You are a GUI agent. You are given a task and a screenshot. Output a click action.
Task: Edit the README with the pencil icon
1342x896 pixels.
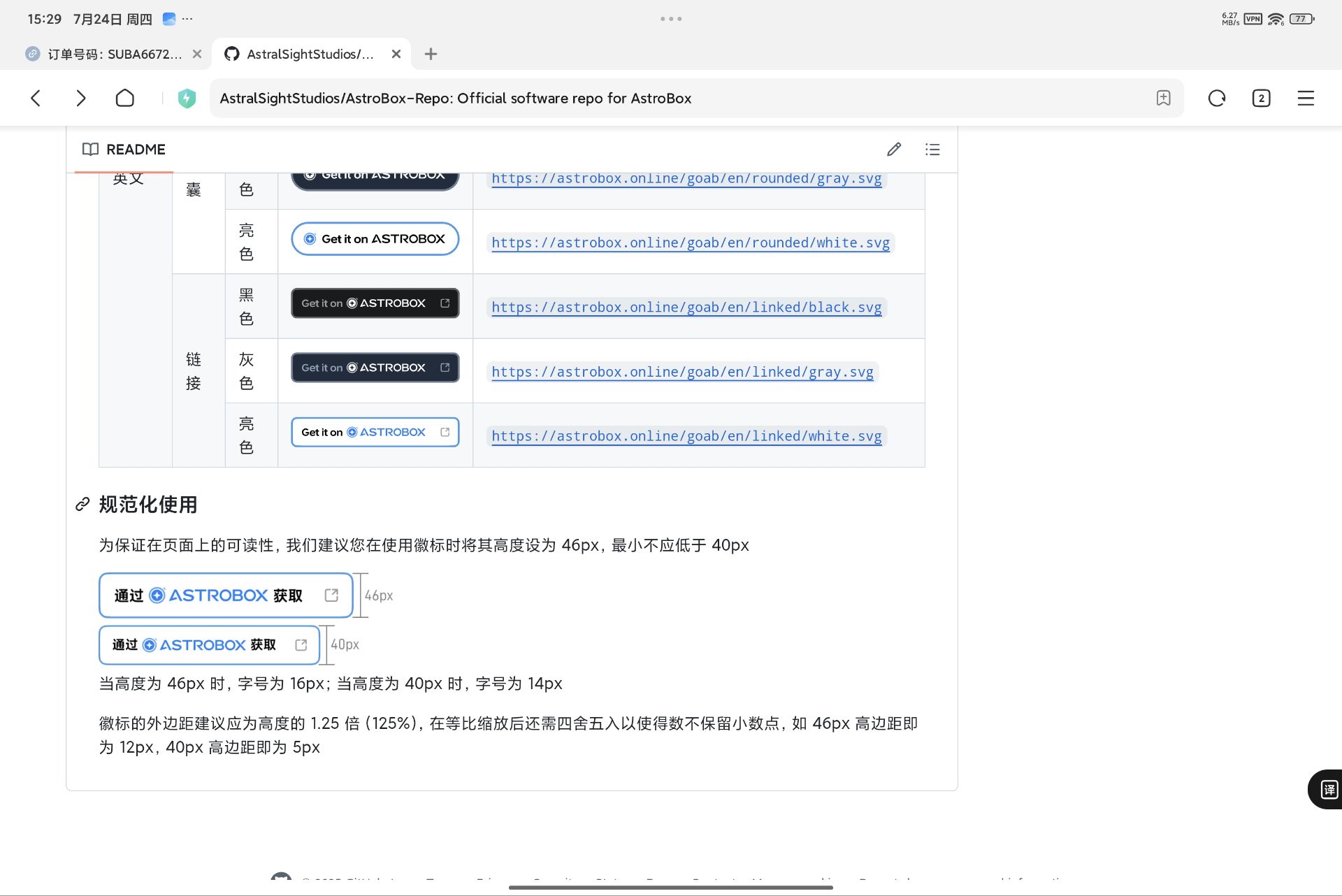[x=893, y=149]
